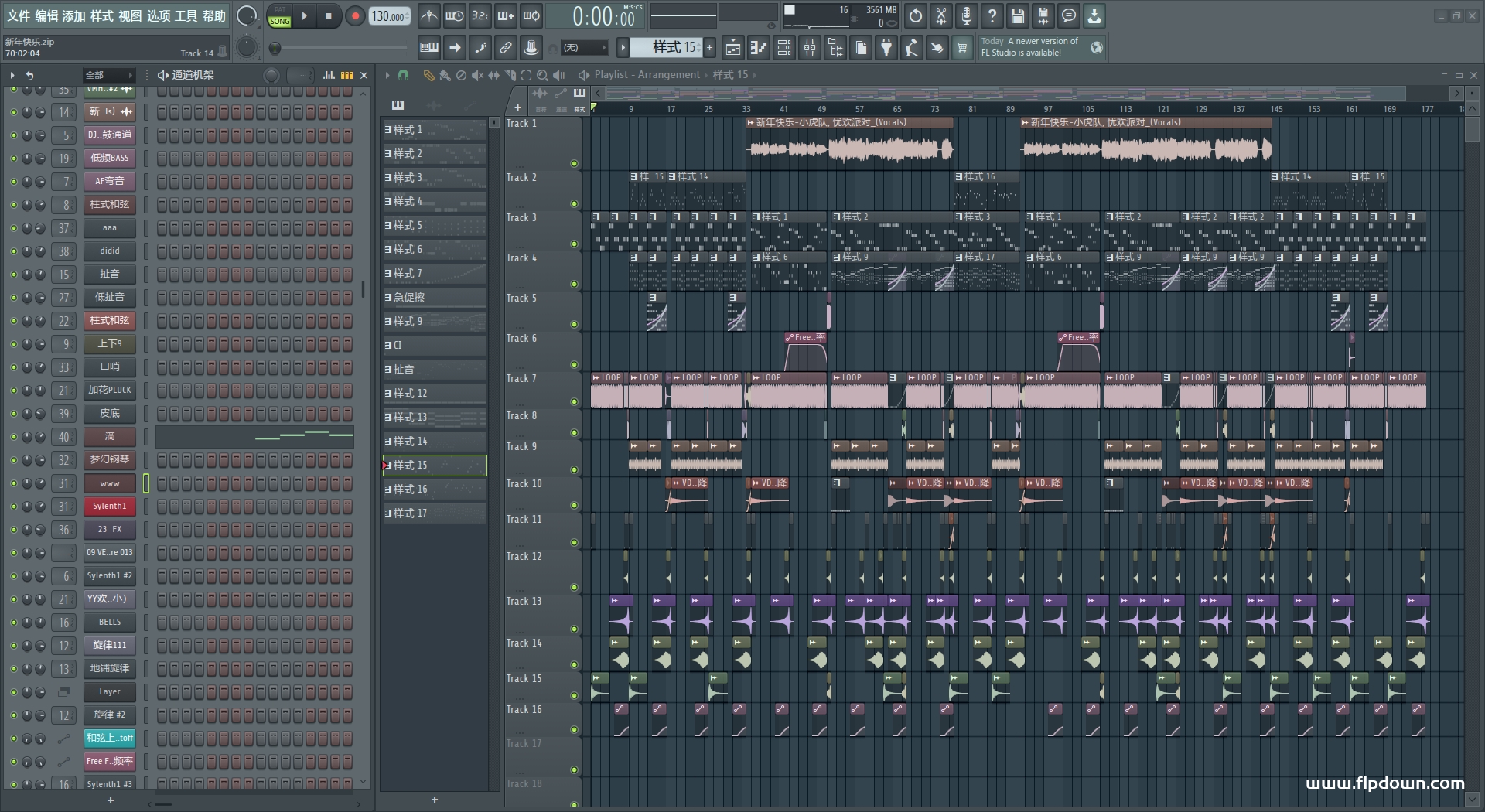Select 急促擦 in the pattern list
The height and width of the screenshot is (812, 1485).
click(x=435, y=298)
